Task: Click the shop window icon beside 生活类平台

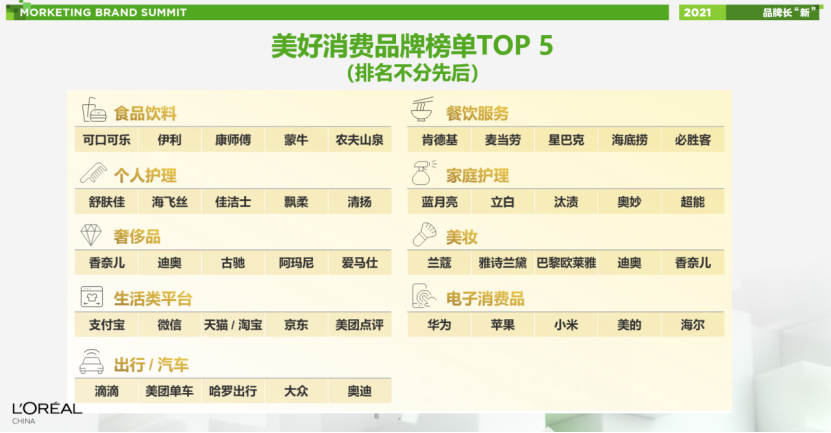Action: pyautogui.click(x=92, y=297)
